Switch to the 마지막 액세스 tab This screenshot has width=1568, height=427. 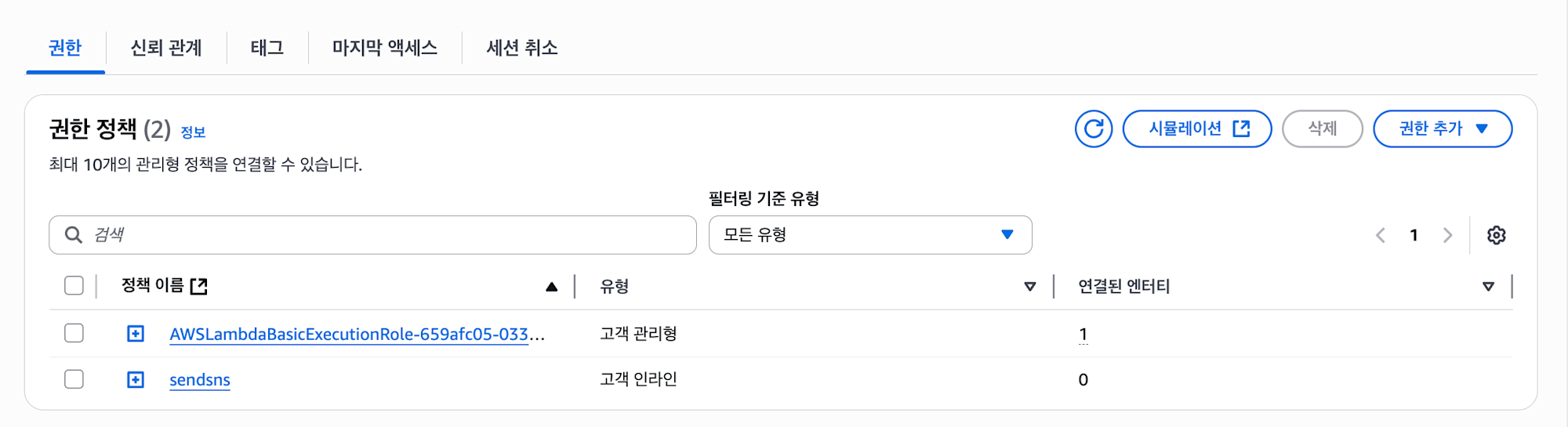point(385,48)
